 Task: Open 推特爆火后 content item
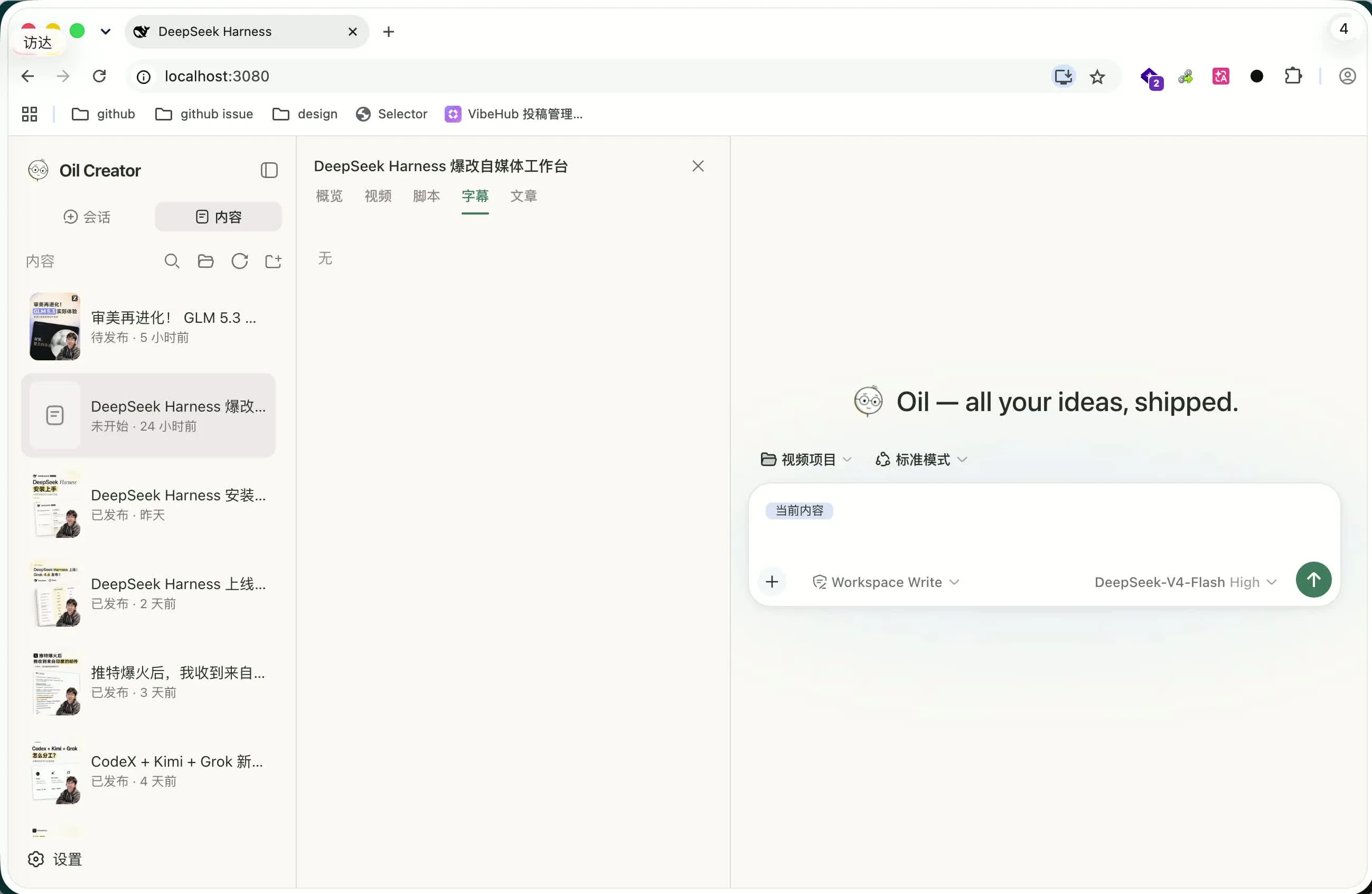pos(149,682)
